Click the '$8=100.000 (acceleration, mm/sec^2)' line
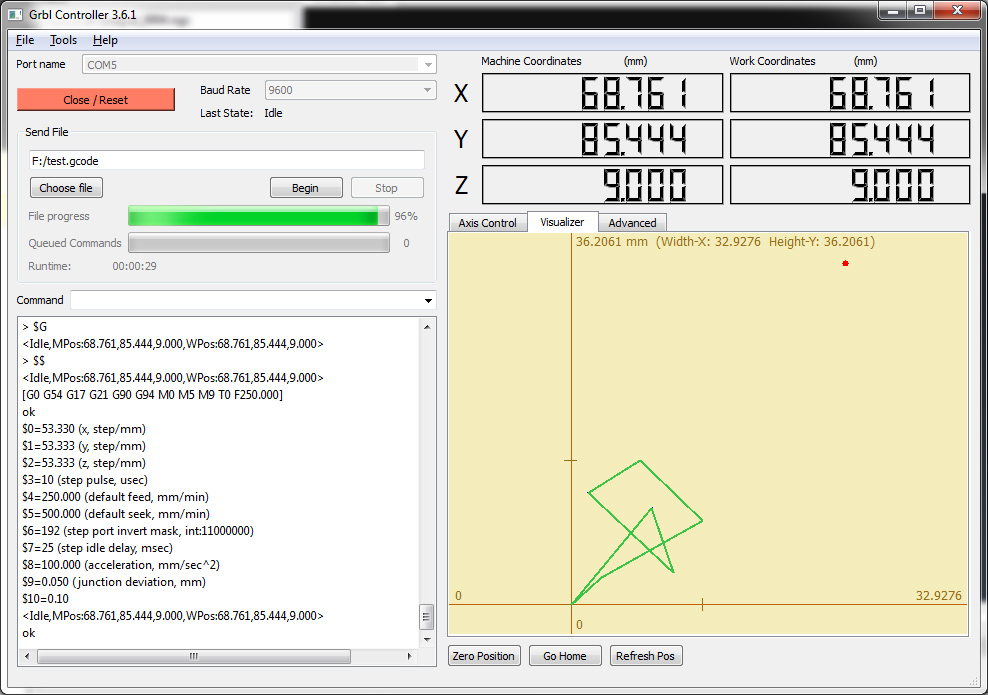This screenshot has width=988, height=695. pos(121,565)
